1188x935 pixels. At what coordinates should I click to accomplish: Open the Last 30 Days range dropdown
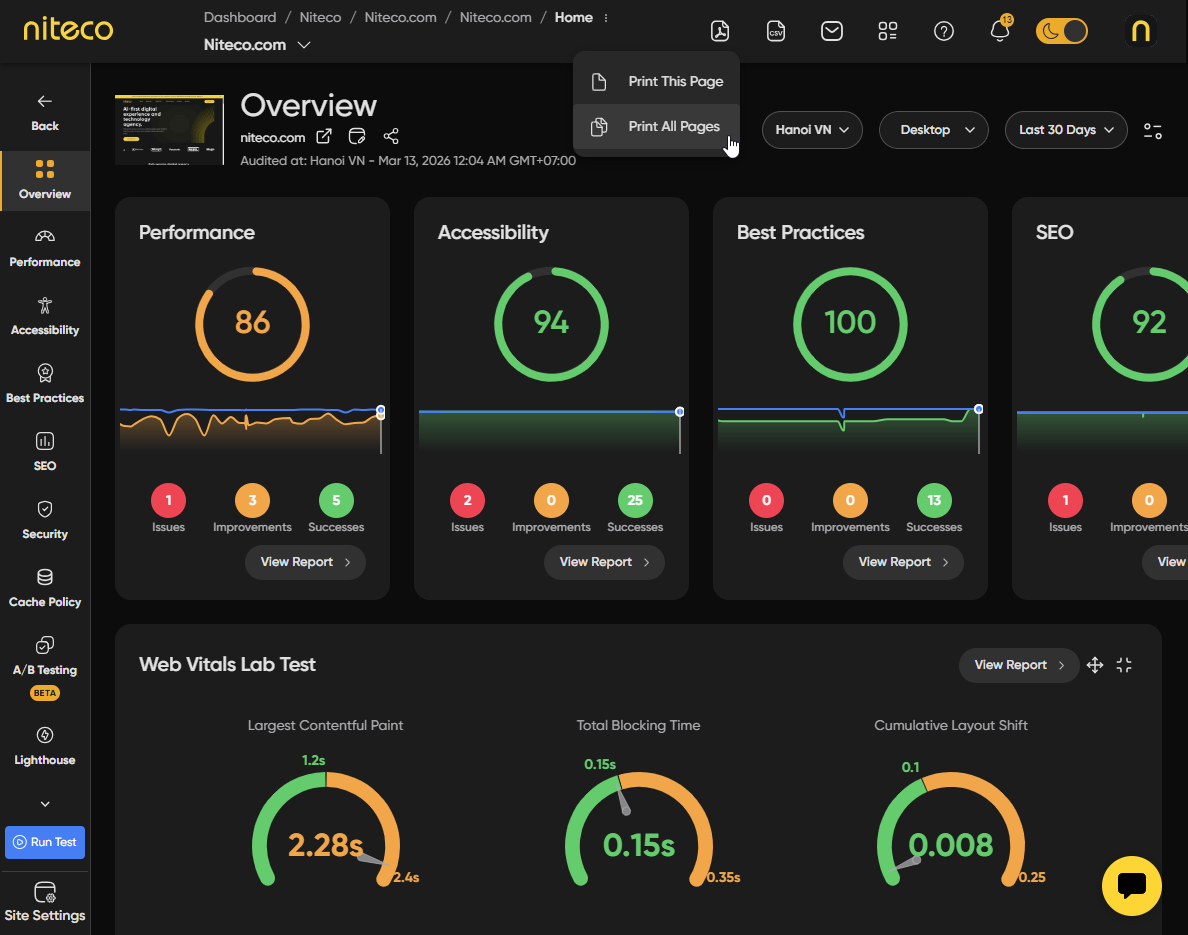(1066, 130)
